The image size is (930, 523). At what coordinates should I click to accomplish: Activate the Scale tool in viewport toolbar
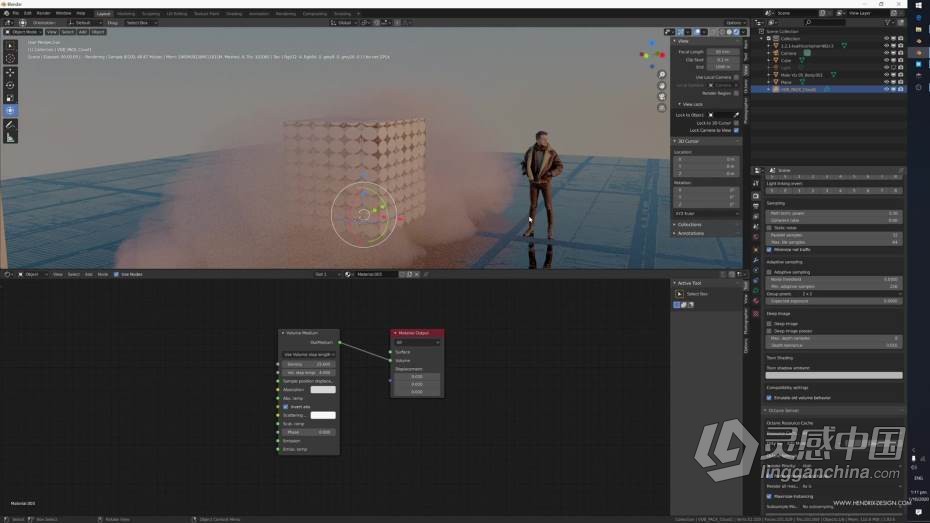click(10, 98)
